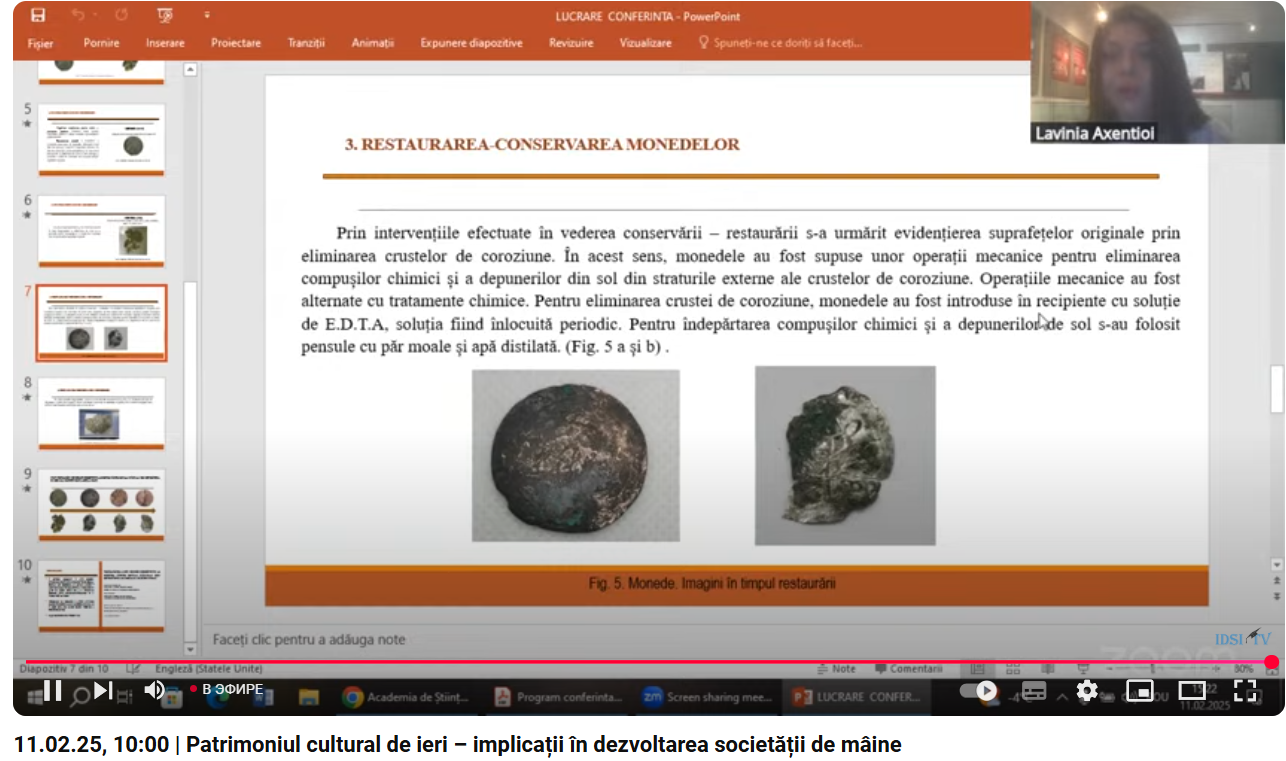The height and width of the screenshot is (761, 1286).
Task: Click the Undo arrow in PowerPoint
Action: click(x=78, y=15)
